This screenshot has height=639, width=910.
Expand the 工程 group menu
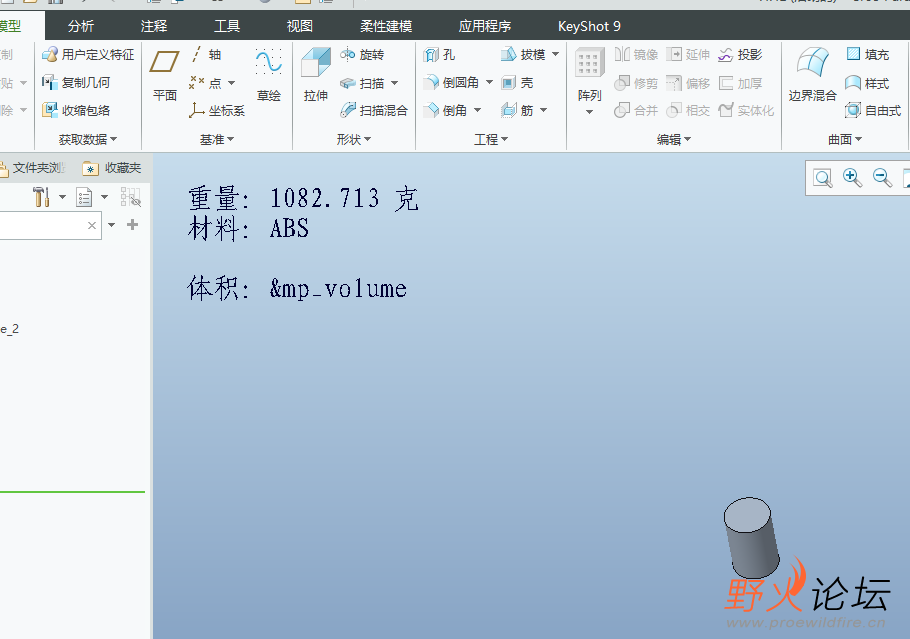[x=492, y=139]
